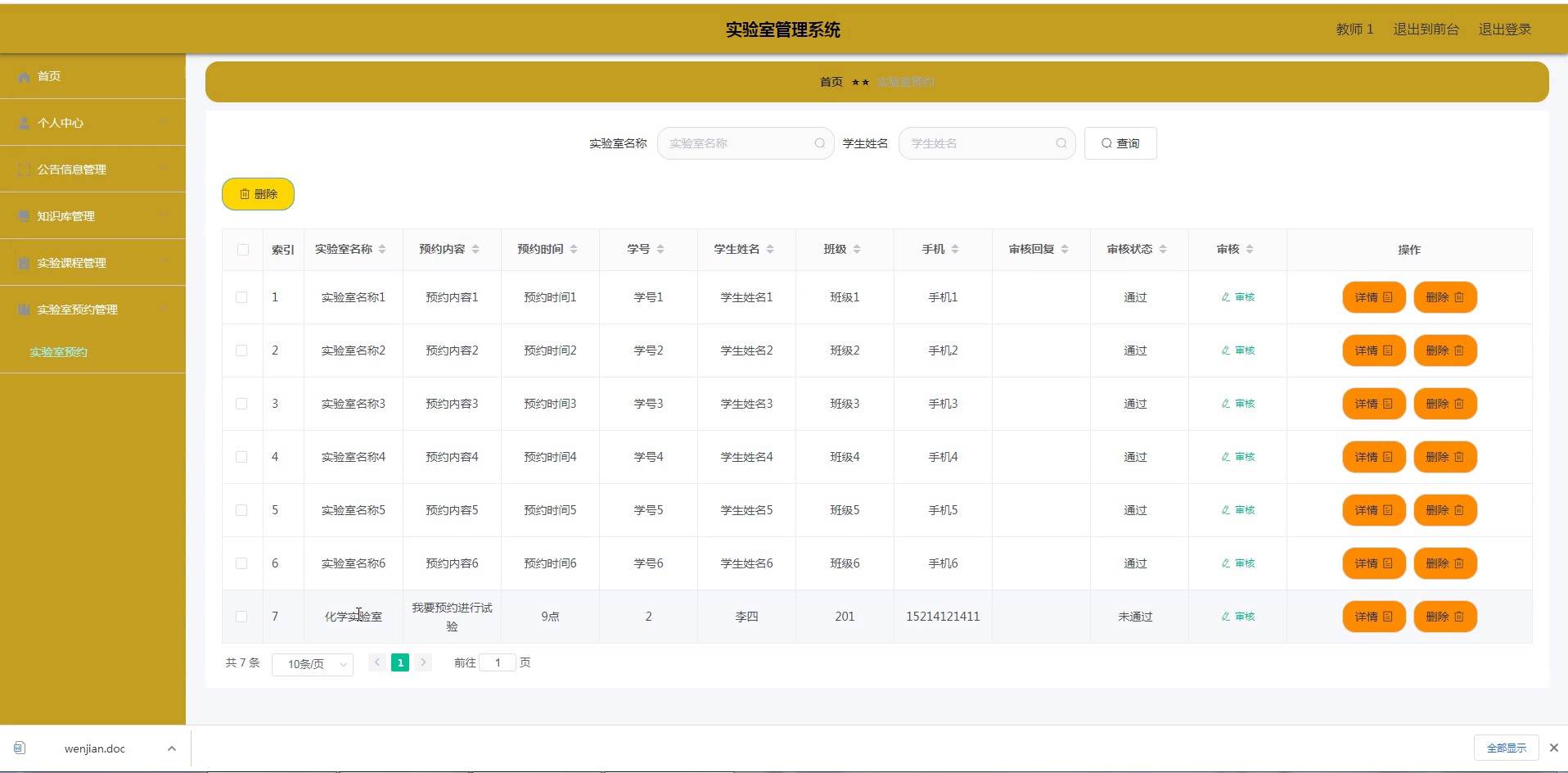Go to next page arrow
This screenshot has height=773, width=1568.
[x=423, y=662]
